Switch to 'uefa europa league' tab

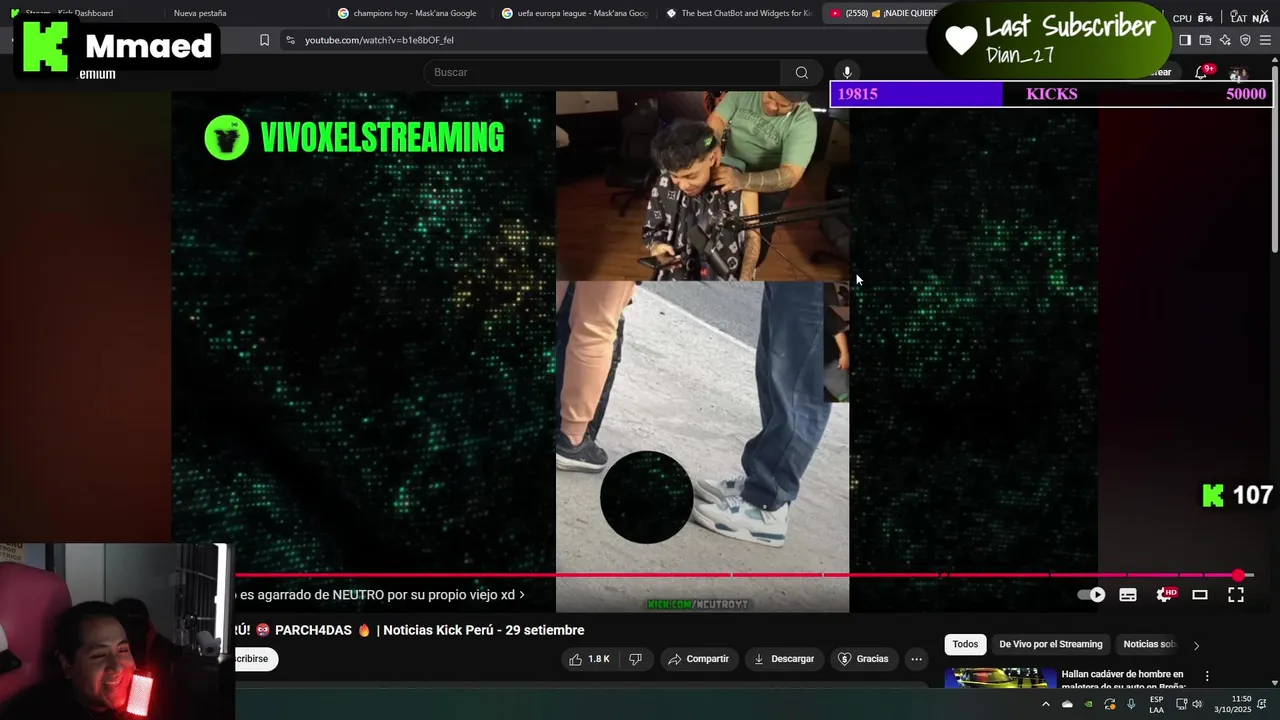coord(576,13)
